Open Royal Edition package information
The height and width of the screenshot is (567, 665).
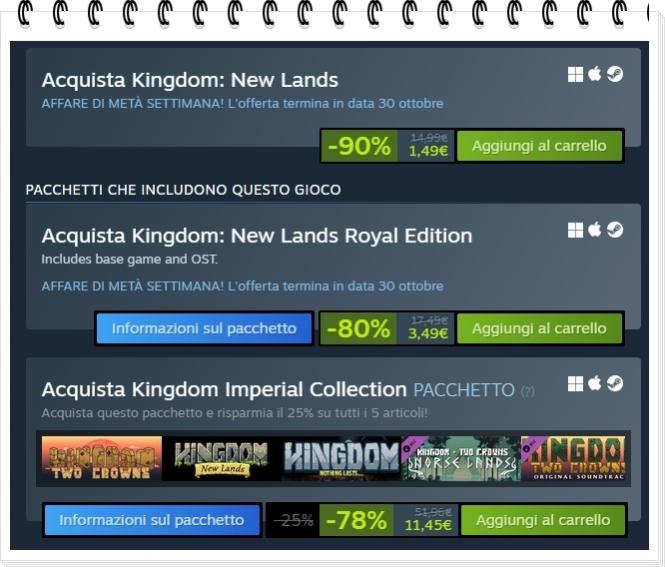pyautogui.click(x=204, y=329)
